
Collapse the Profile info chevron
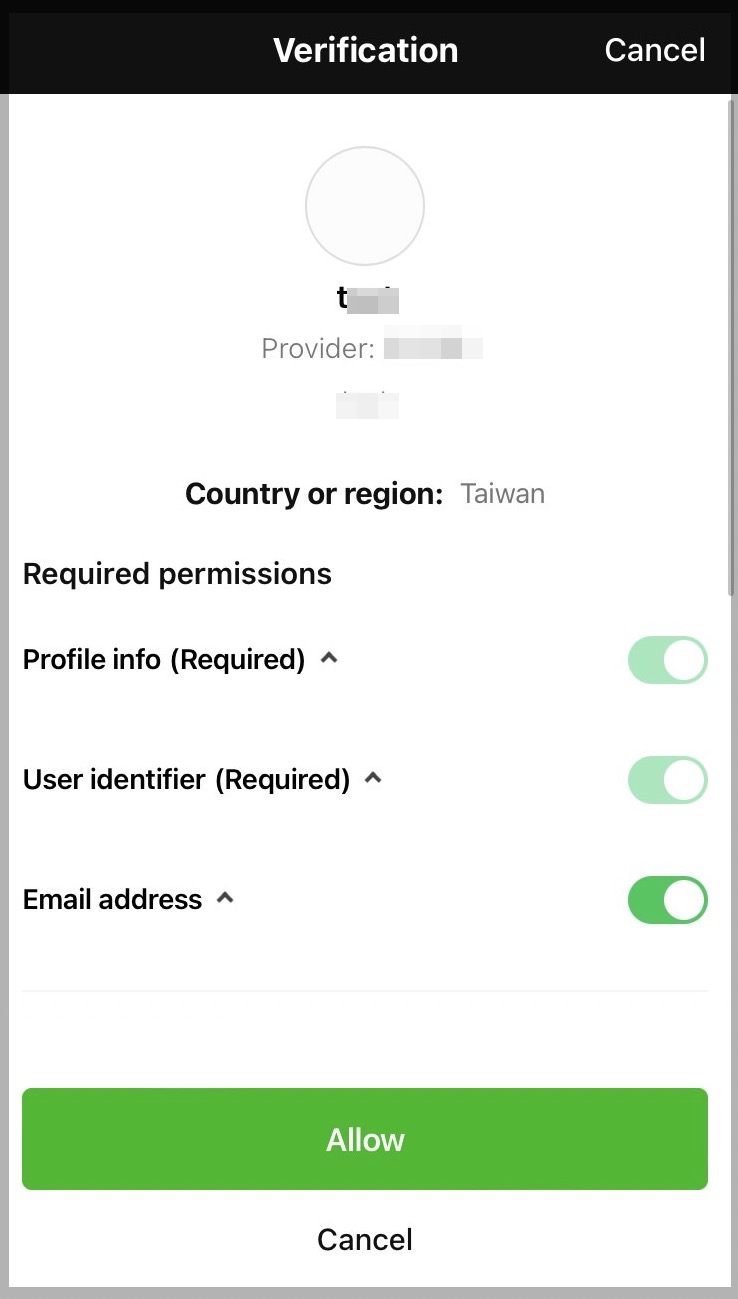point(328,658)
